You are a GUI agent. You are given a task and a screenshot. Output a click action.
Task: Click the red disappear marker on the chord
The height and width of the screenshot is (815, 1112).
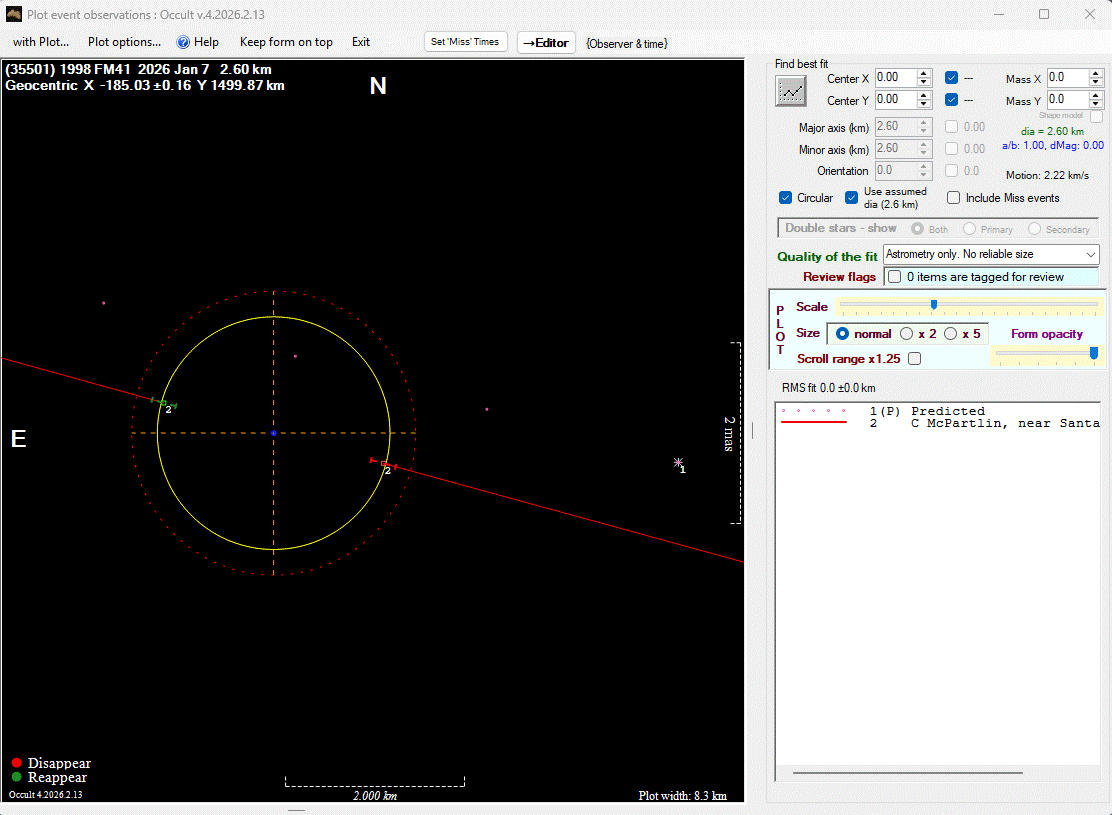click(384, 463)
